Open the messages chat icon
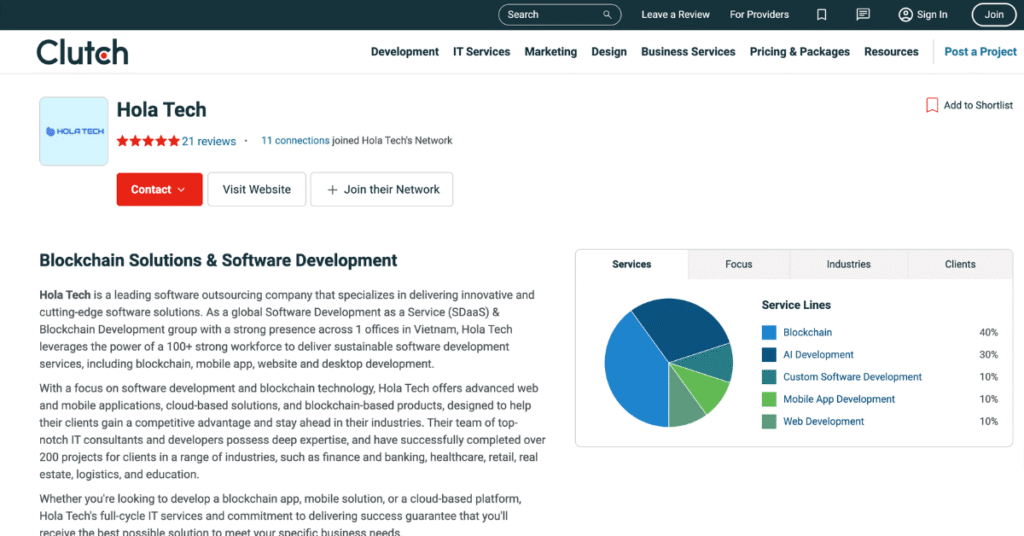1024x536 pixels. pos(863,15)
